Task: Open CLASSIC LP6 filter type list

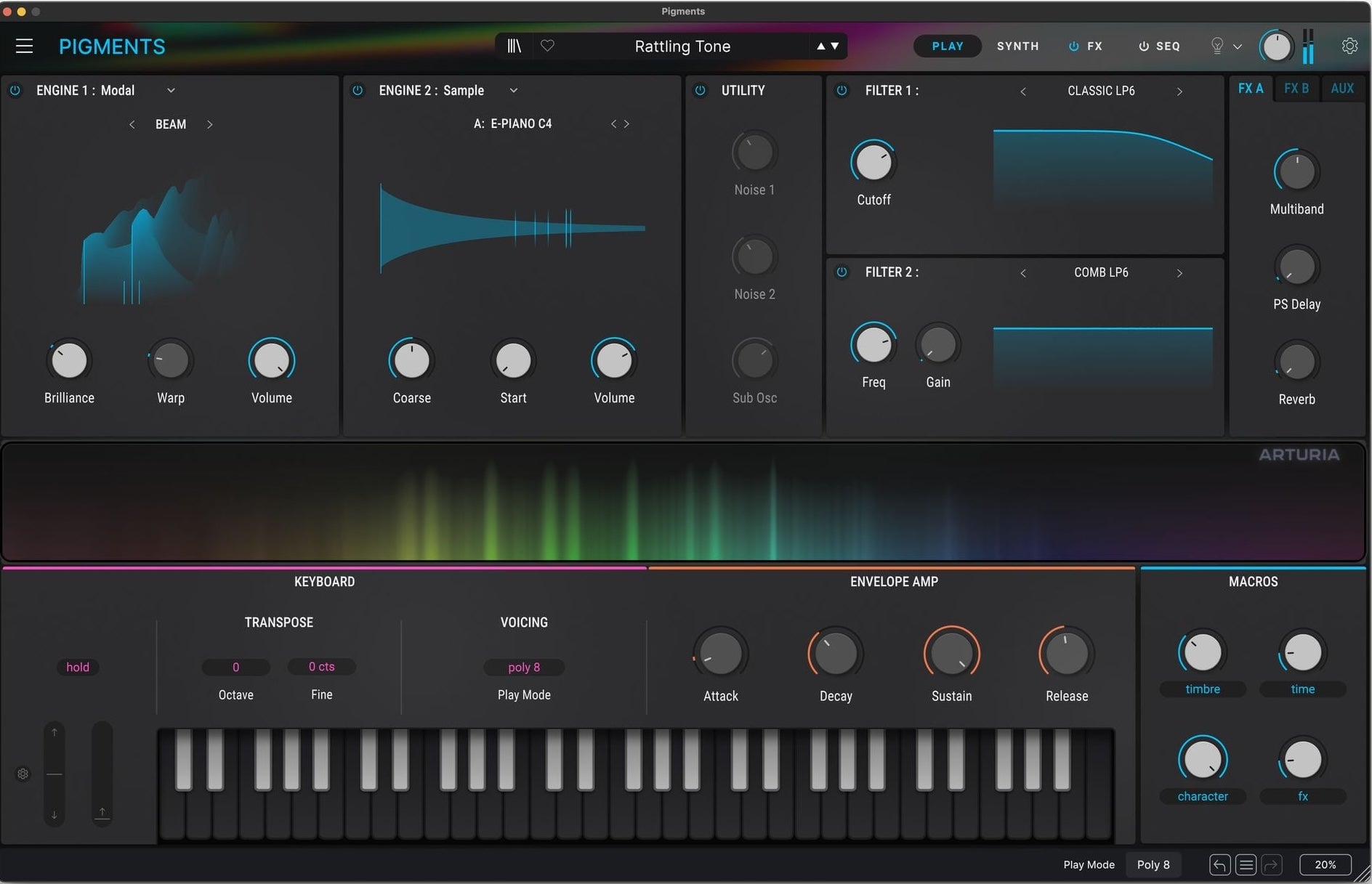Action: click(1101, 91)
